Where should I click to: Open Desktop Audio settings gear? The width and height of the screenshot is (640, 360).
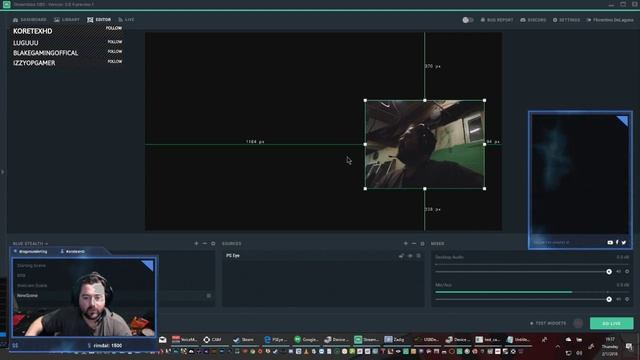coord(627,271)
